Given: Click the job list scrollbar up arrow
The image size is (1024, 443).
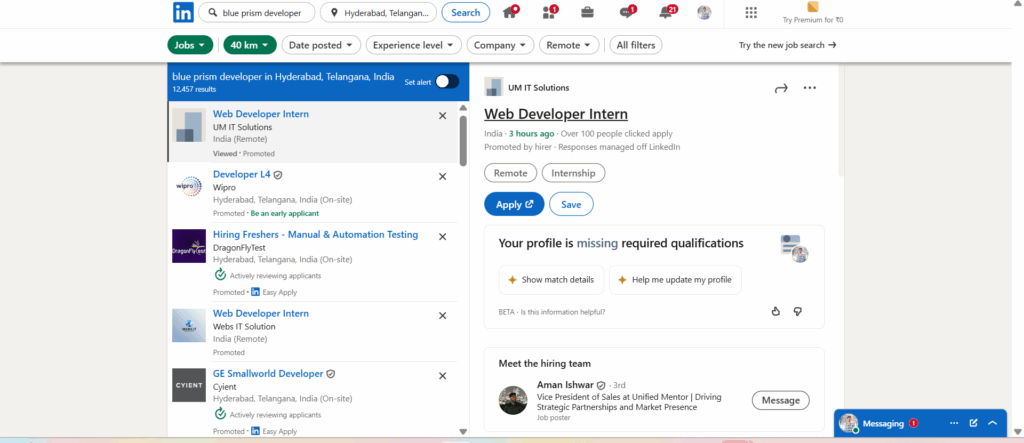Looking at the screenshot, I should click(463, 108).
